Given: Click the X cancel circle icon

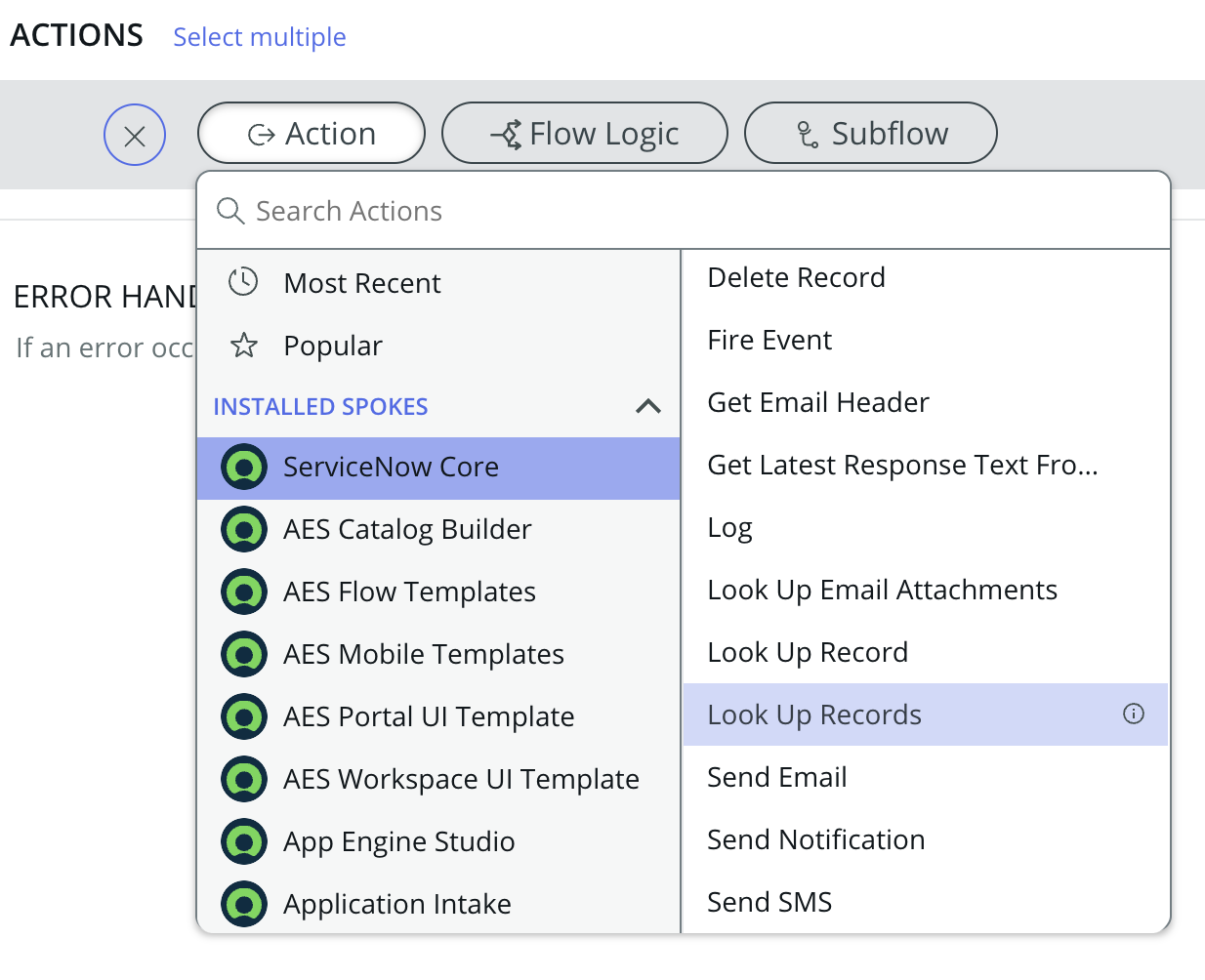Looking at the screenshot, I should click(135, 135).
